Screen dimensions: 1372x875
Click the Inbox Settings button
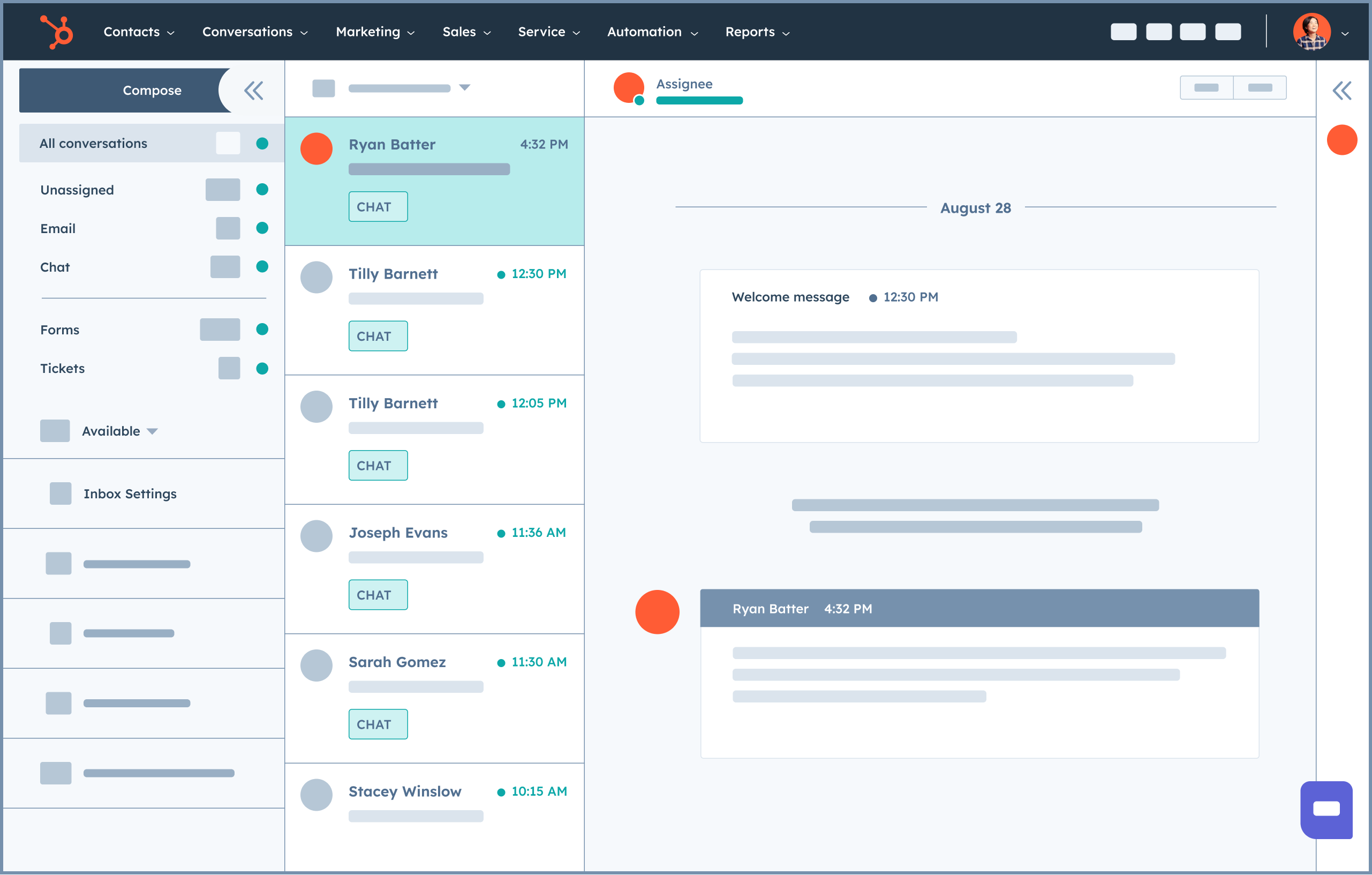(x=127, y=493)
